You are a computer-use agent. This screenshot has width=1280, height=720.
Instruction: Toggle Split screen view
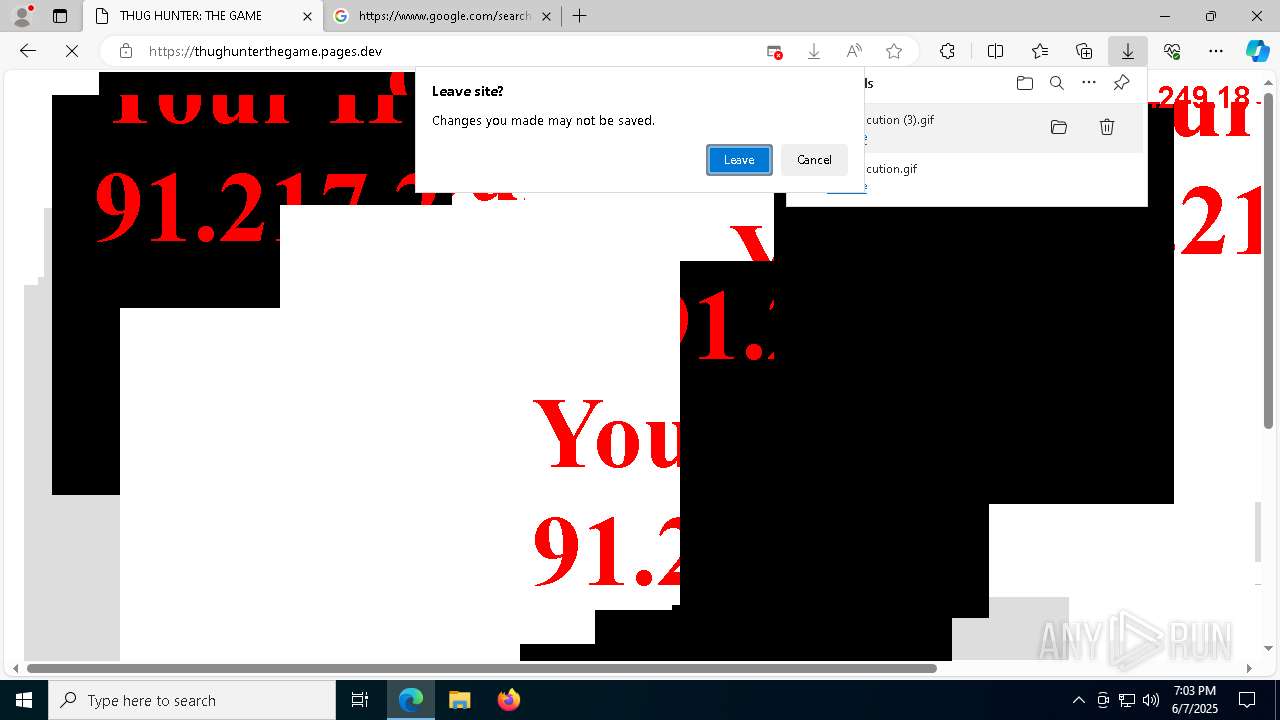tap(995, 51)
